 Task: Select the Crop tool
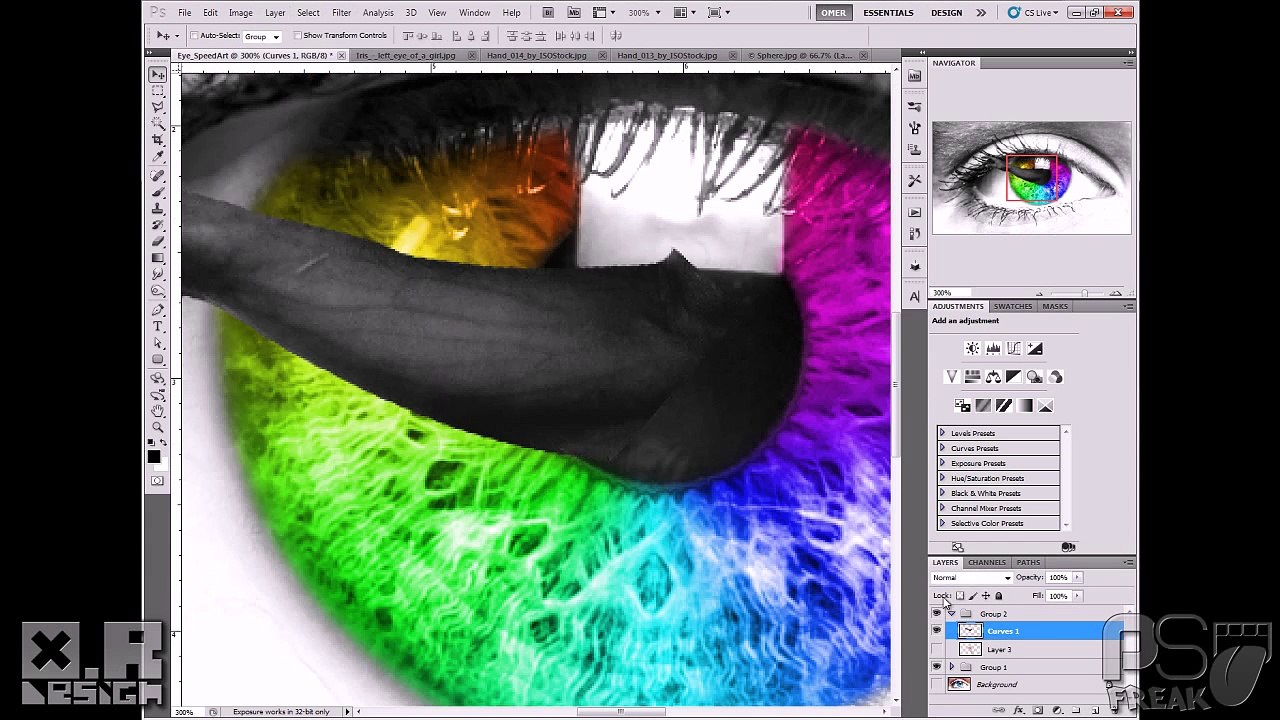tap(158, 140)
